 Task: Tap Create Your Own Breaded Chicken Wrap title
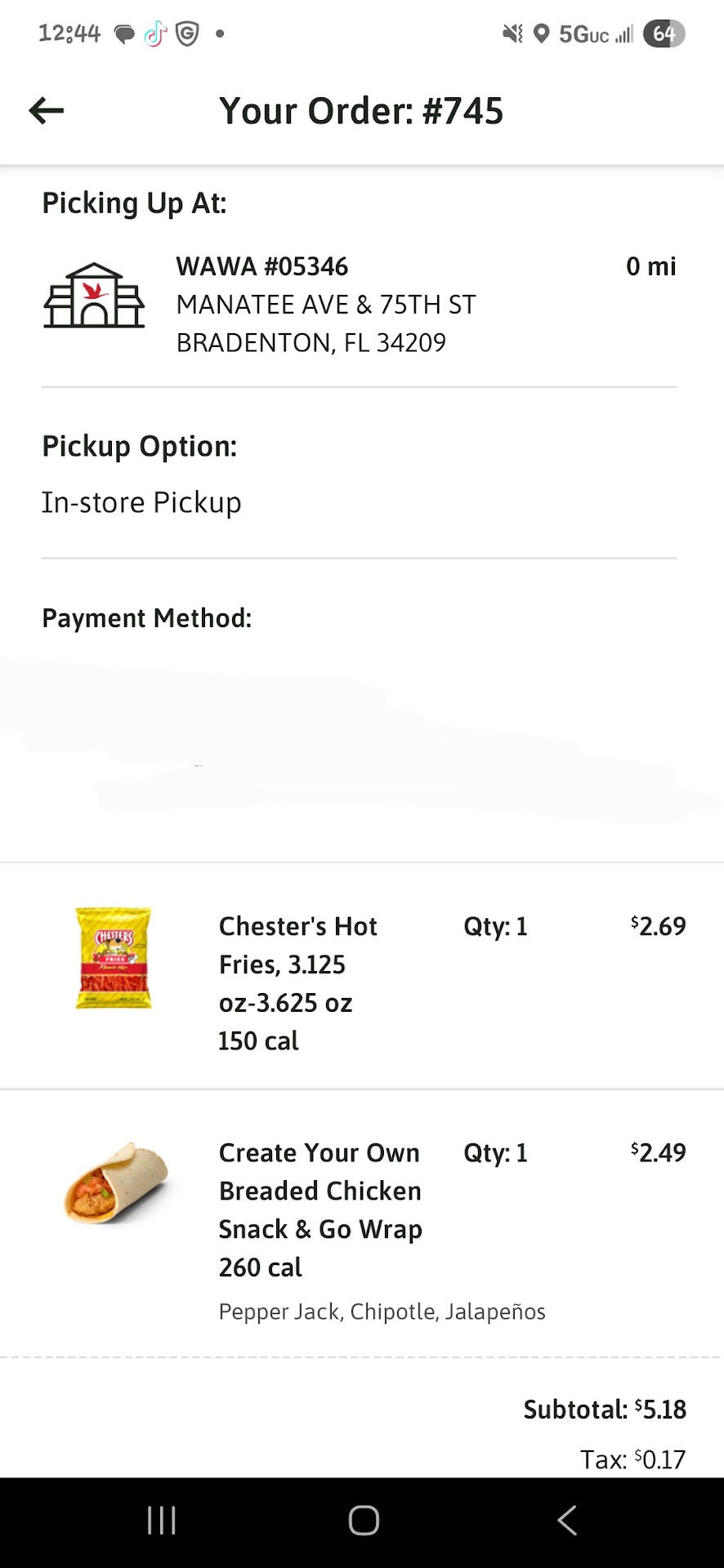(320, 1191)
